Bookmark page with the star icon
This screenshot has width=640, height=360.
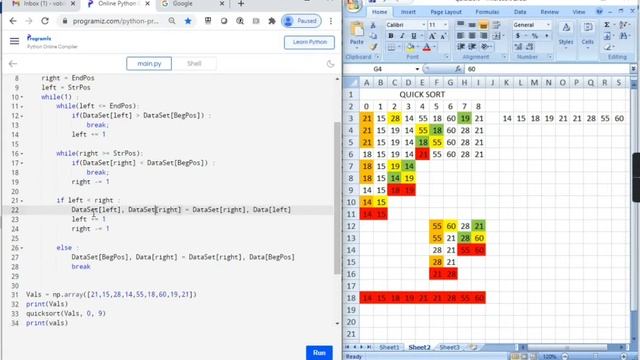188,21
